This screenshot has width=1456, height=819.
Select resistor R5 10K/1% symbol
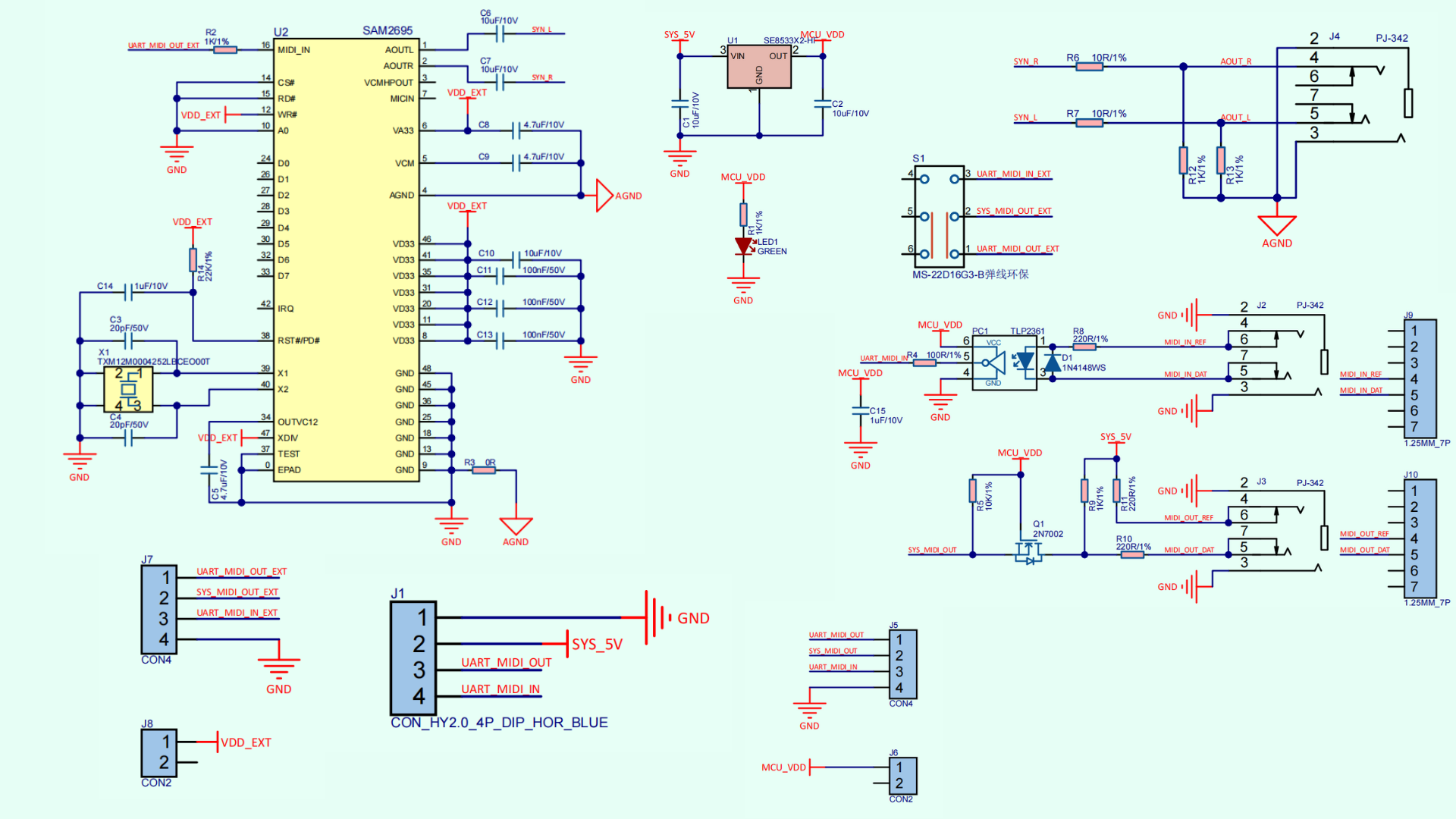972,491
